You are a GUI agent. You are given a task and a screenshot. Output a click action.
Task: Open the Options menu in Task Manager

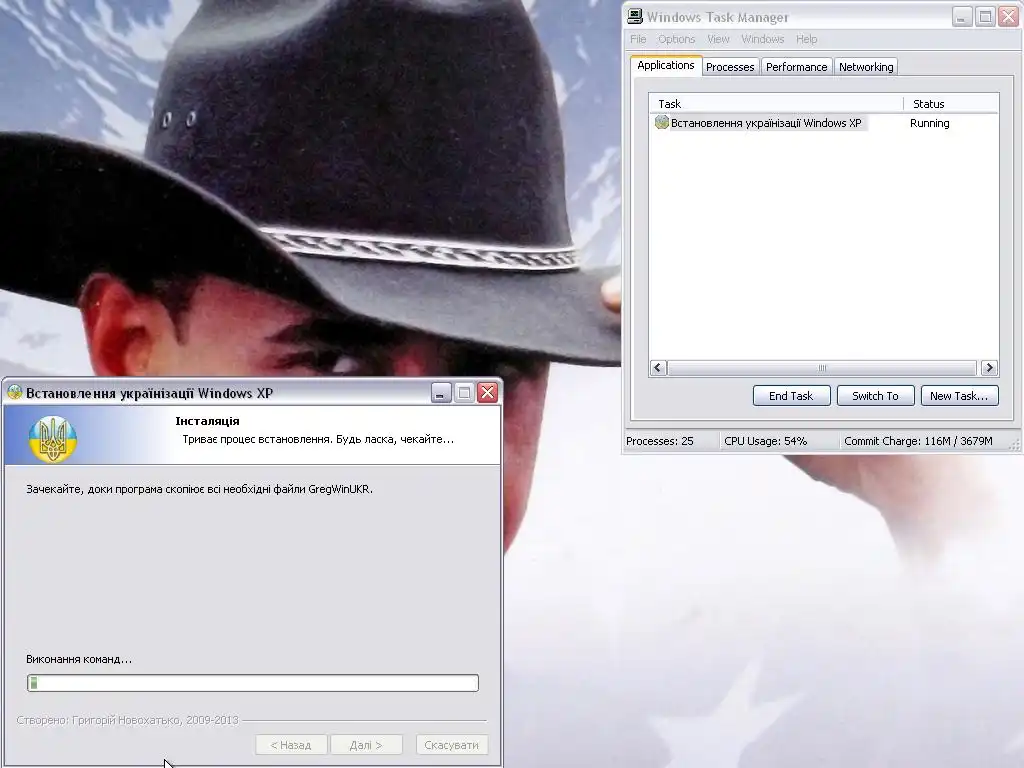[x=677, y=39]
